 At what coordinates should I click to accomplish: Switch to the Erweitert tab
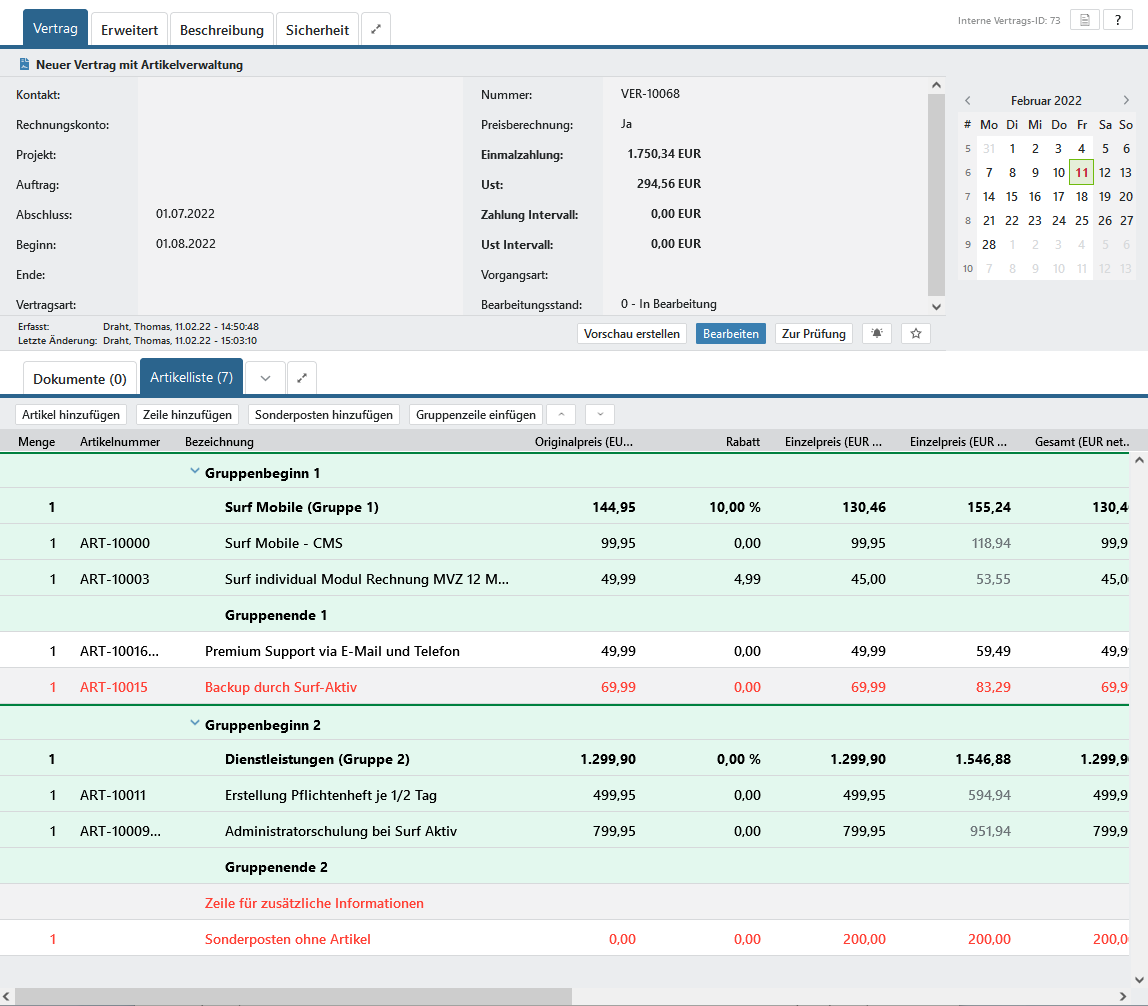[129, 30]
